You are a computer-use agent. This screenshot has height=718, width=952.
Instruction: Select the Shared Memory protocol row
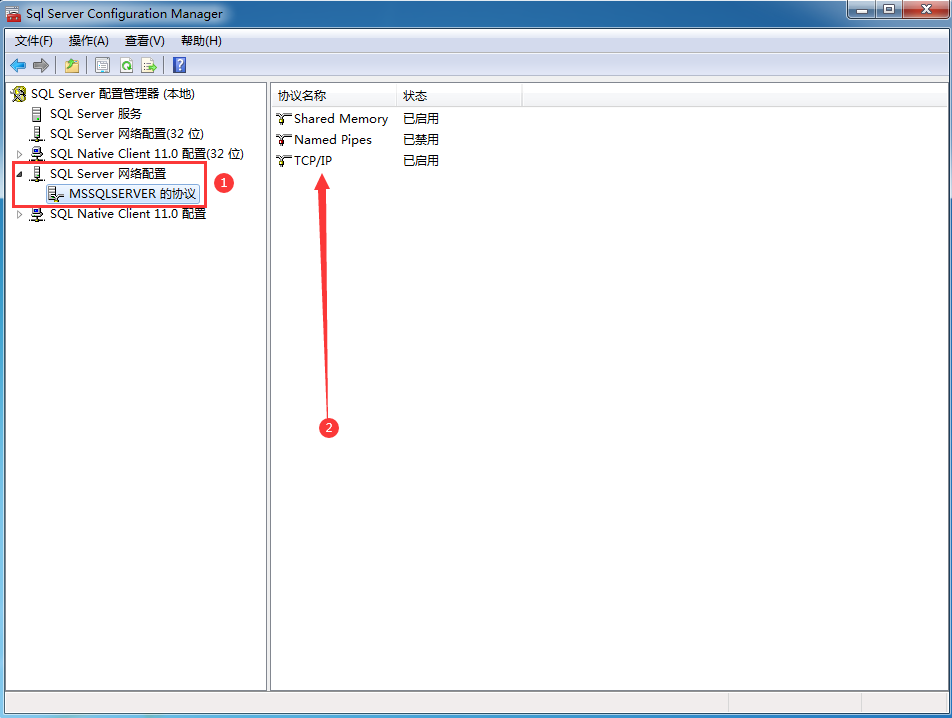341,118
